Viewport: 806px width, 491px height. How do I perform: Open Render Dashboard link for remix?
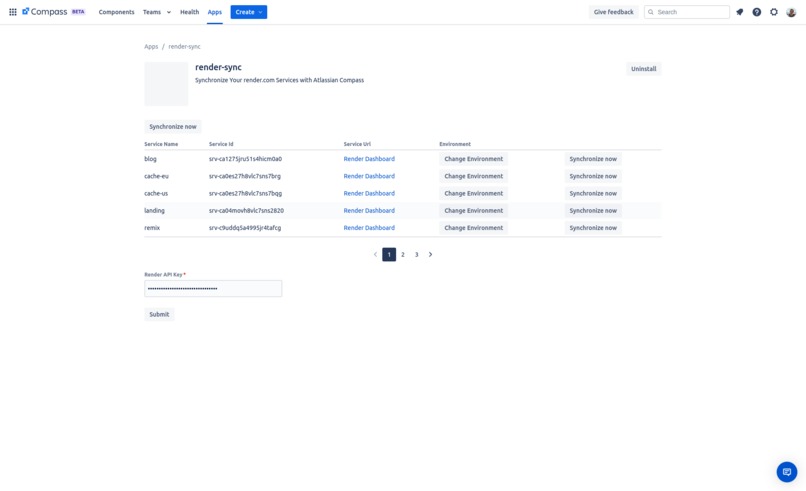pyautogui.click(x=369, y=228)
